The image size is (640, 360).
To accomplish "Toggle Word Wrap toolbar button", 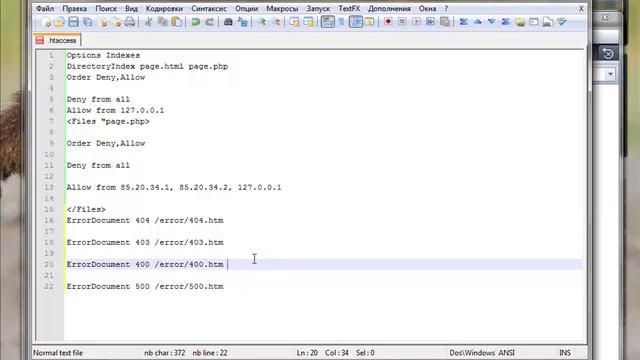I will pos(327,22).
